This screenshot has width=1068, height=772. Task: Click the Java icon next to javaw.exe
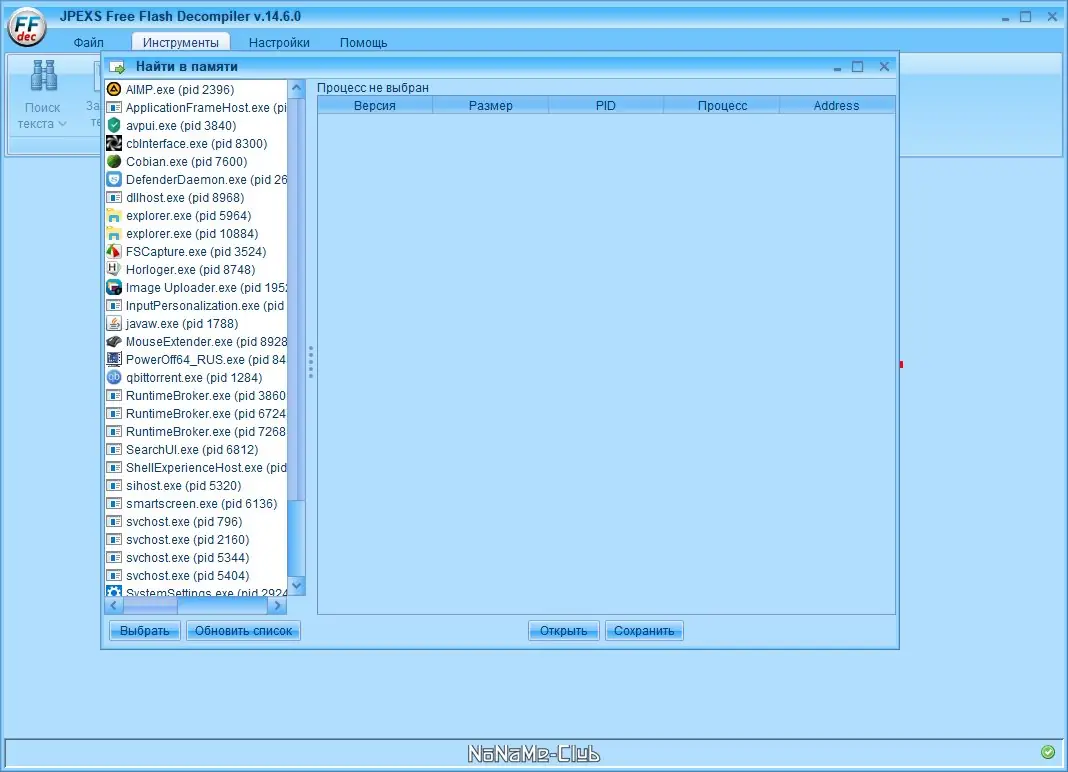click(x=115, y=323)
